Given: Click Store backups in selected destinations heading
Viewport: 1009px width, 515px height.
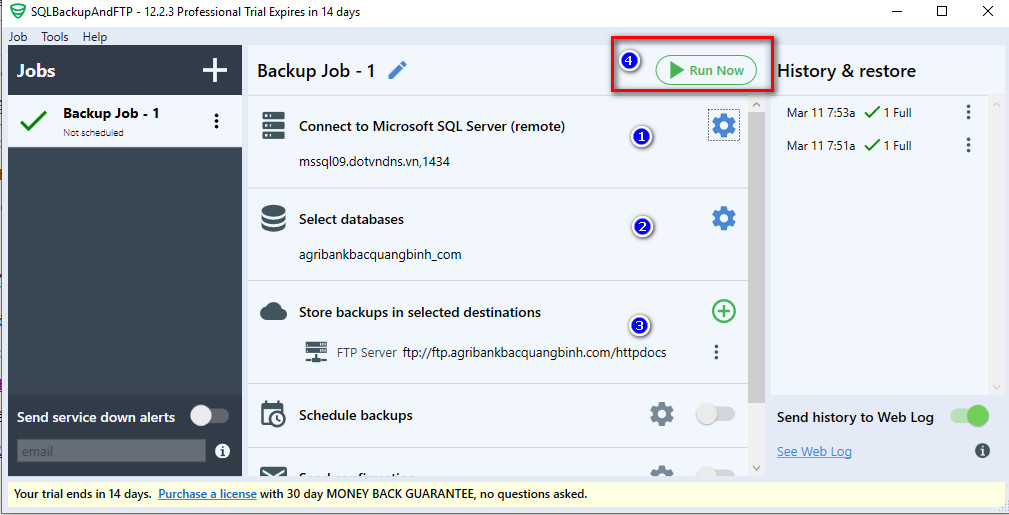Looking at the screenshot, I should 420,312.
